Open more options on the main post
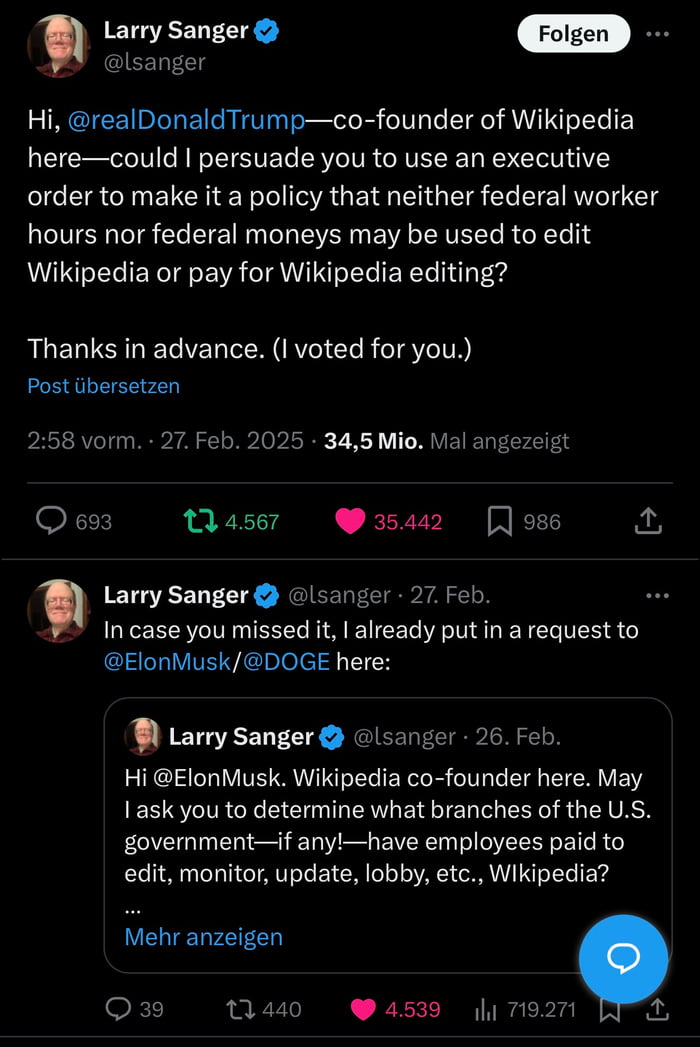 click(x=658, y=33)
